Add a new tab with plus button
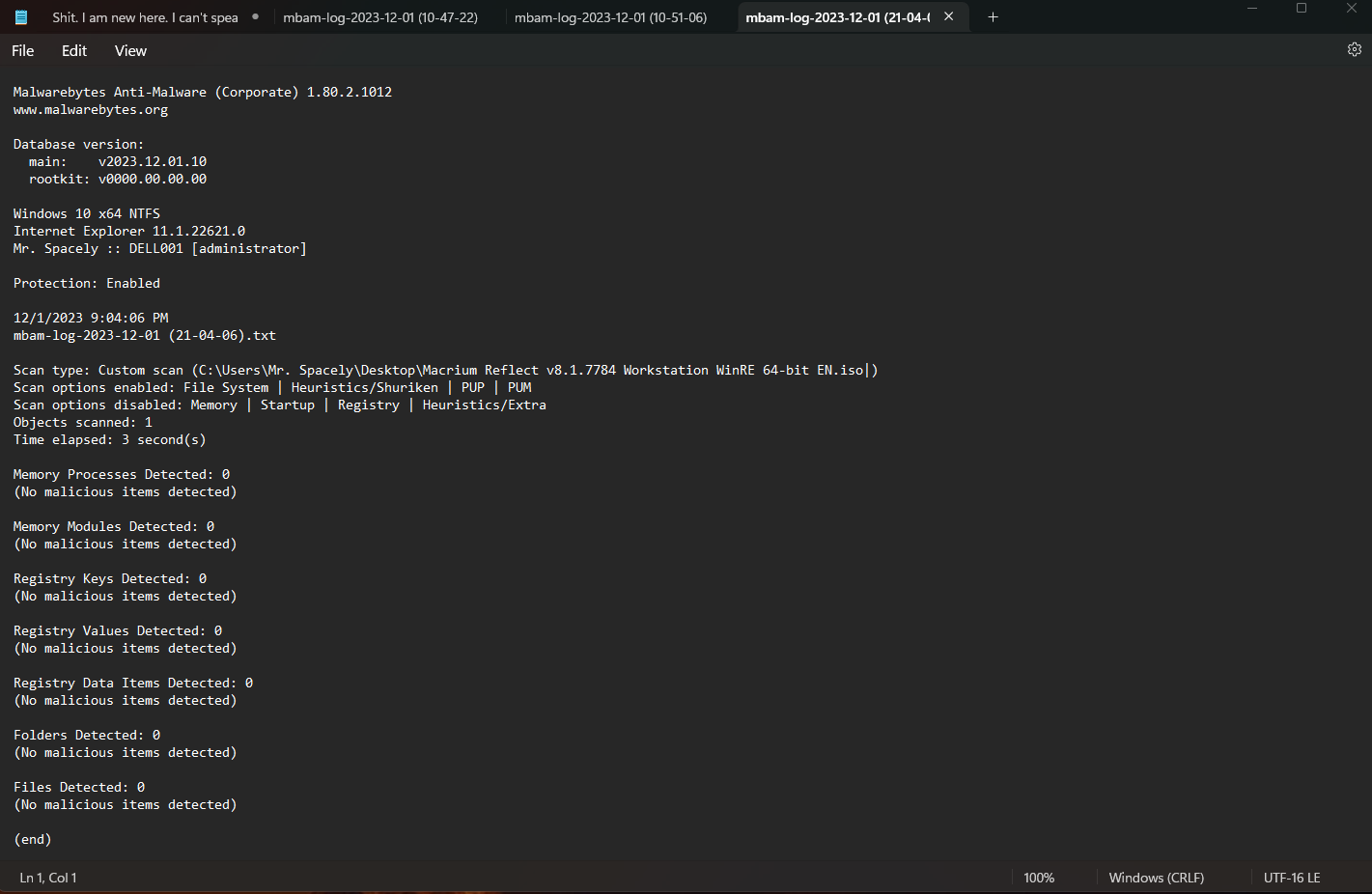The height and width of the screenshot is (894, 1372). tap(993, 17)
